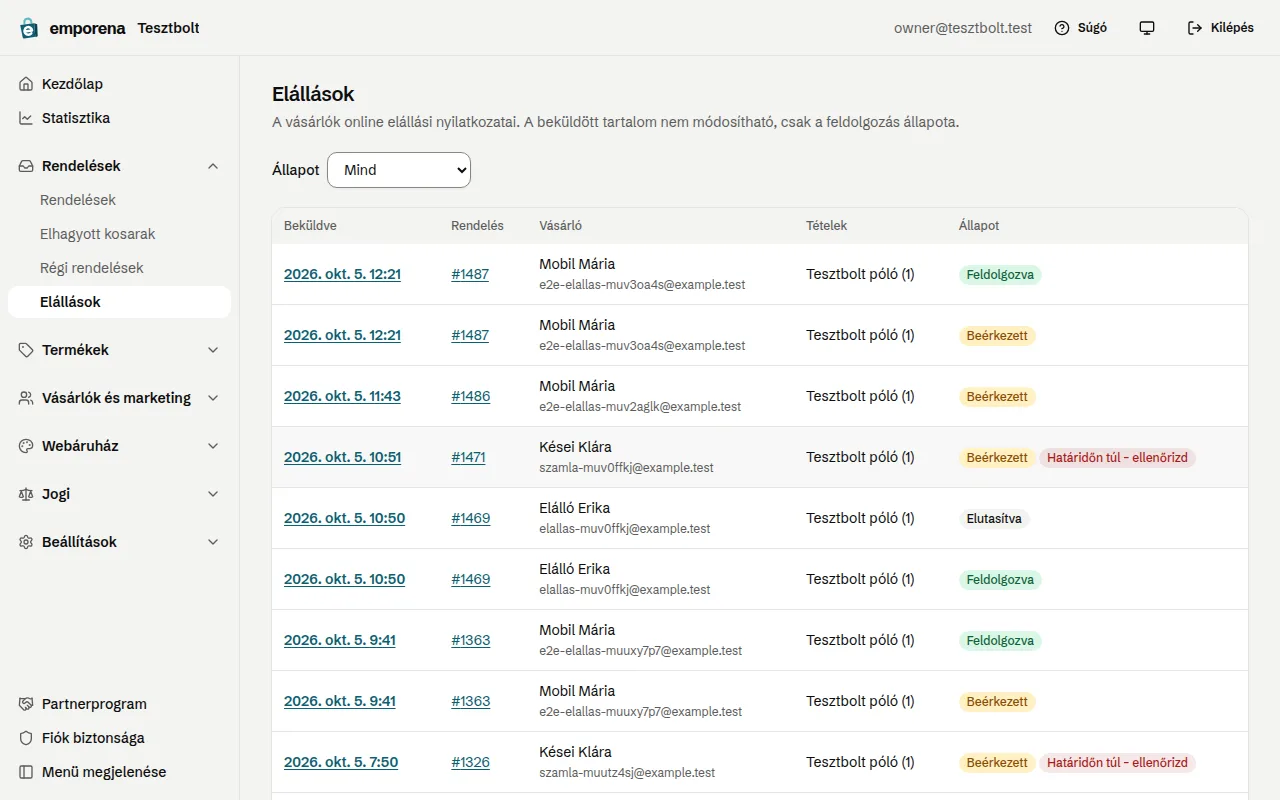Screen dimensions: 1280x800
Task: Open order link #1471
Action: 468,457
